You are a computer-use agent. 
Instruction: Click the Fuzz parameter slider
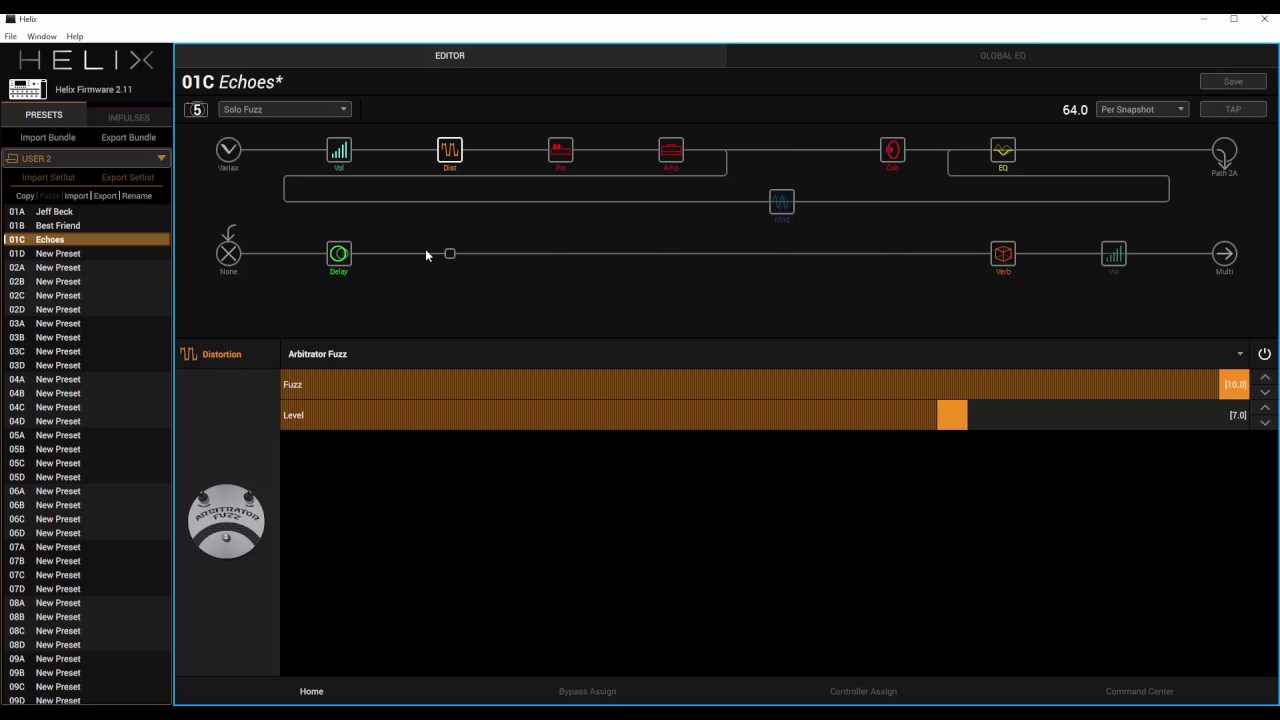tap(765, 385)
